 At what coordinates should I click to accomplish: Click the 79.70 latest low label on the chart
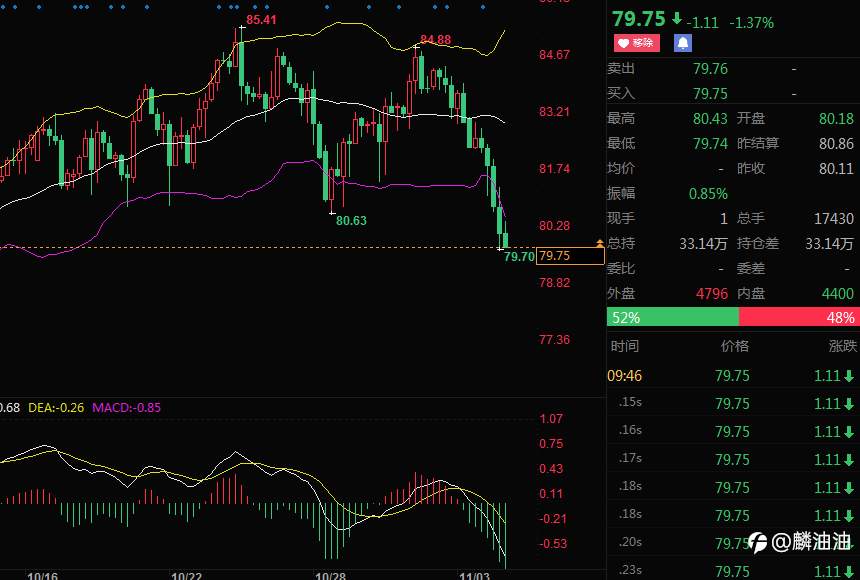pyautogui.click(x=519, y=256)
